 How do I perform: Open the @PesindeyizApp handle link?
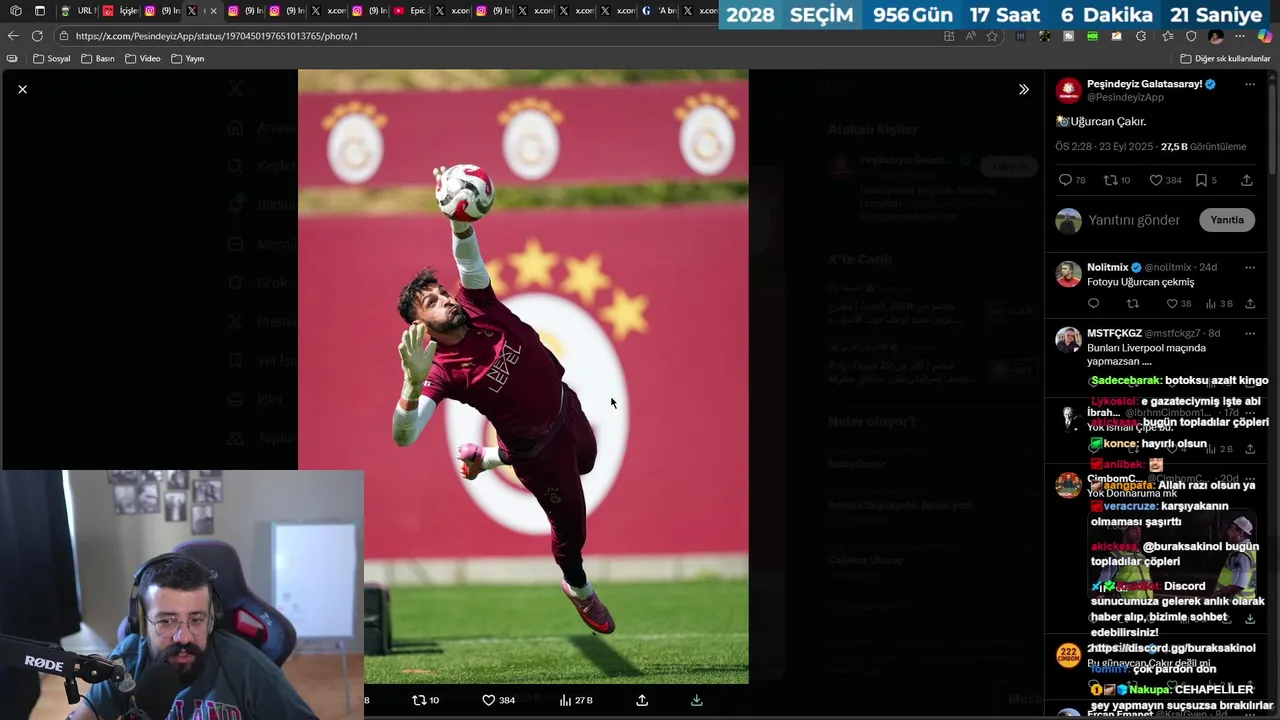coord(1125,97)
